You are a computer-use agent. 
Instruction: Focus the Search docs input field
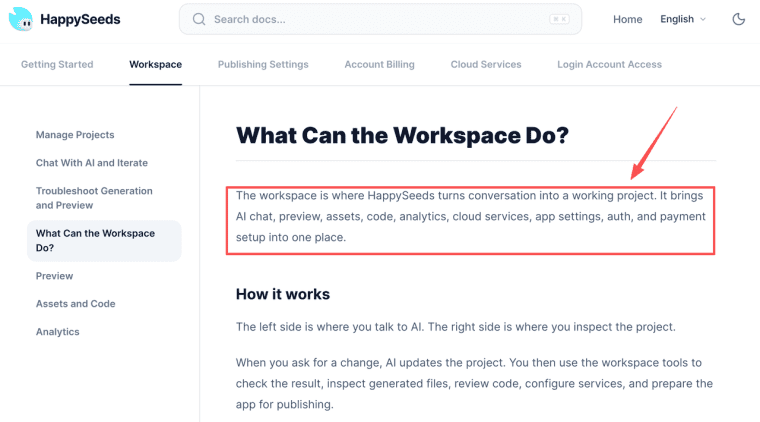pos(380,19)
